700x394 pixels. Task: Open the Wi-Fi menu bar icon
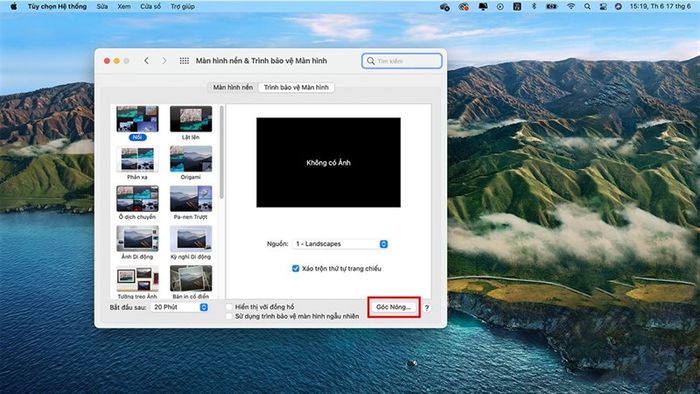571,7
